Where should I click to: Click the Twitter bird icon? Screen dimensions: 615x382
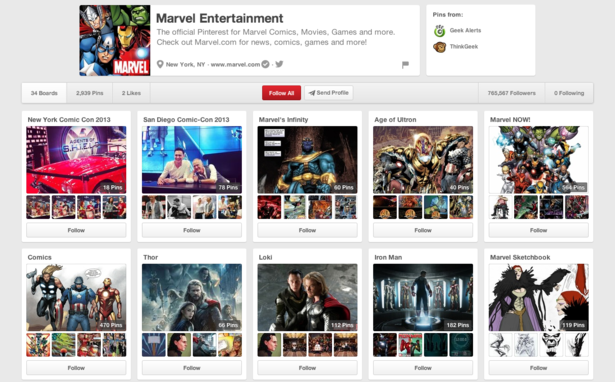click(x=279, y=64)
